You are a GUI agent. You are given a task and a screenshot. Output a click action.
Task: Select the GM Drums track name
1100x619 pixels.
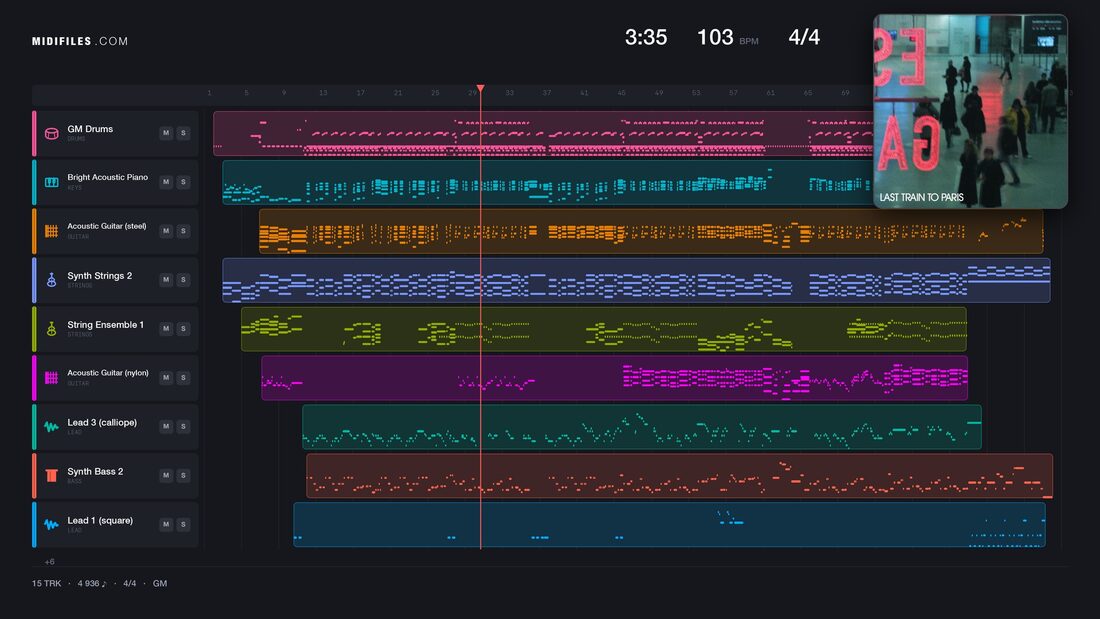pos(90,129)
